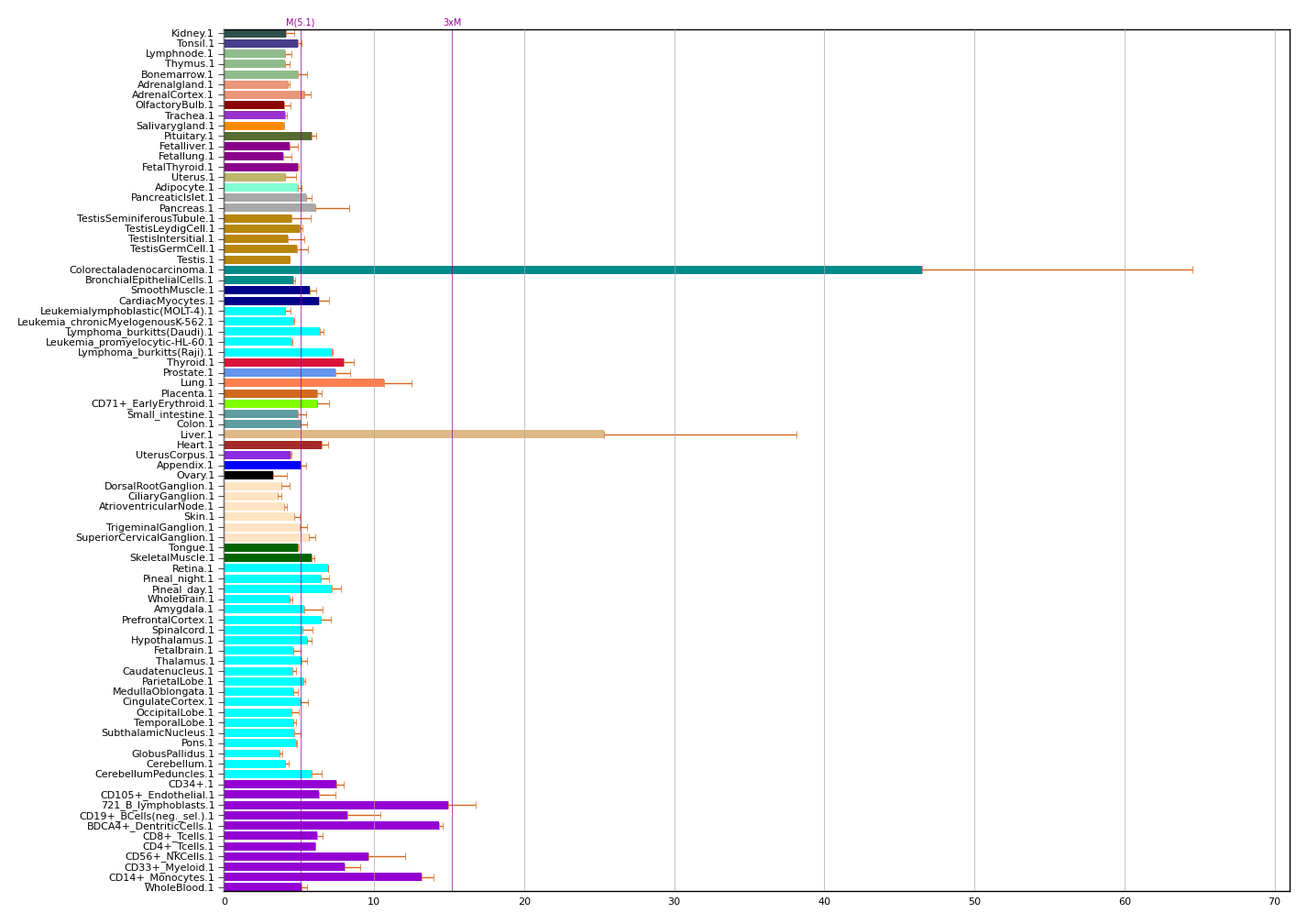Select the WholeBlood.1 axis label

[x=179, y=887]
